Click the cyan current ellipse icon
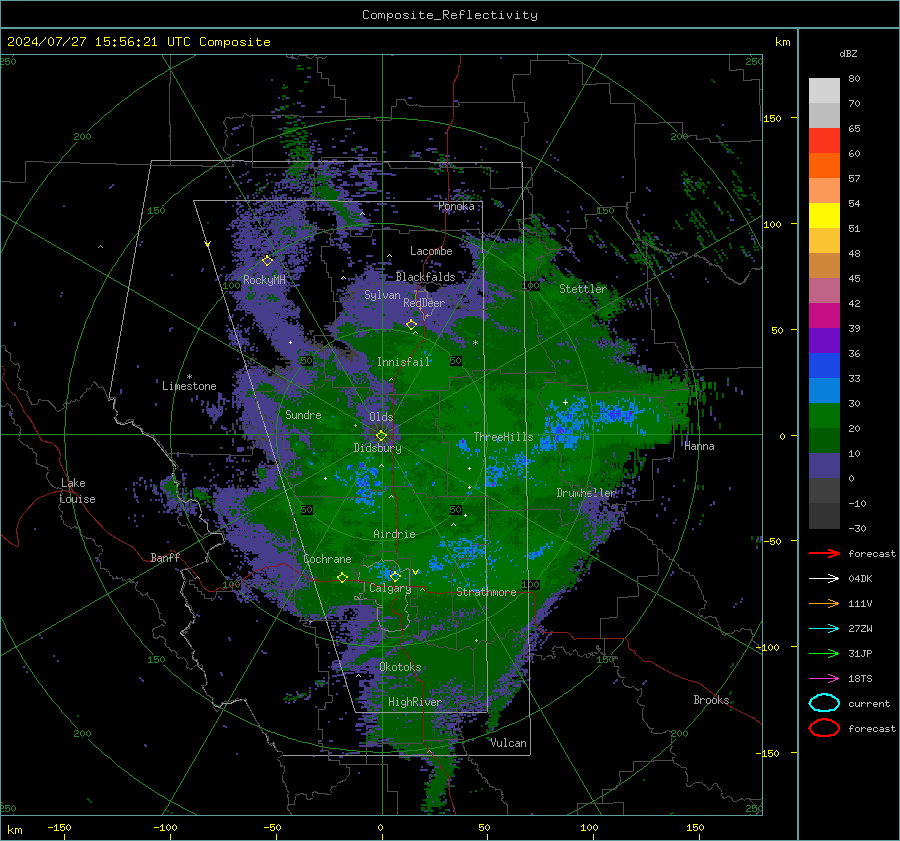The width and height of the screenshot is (900, 841). point(824,703)
